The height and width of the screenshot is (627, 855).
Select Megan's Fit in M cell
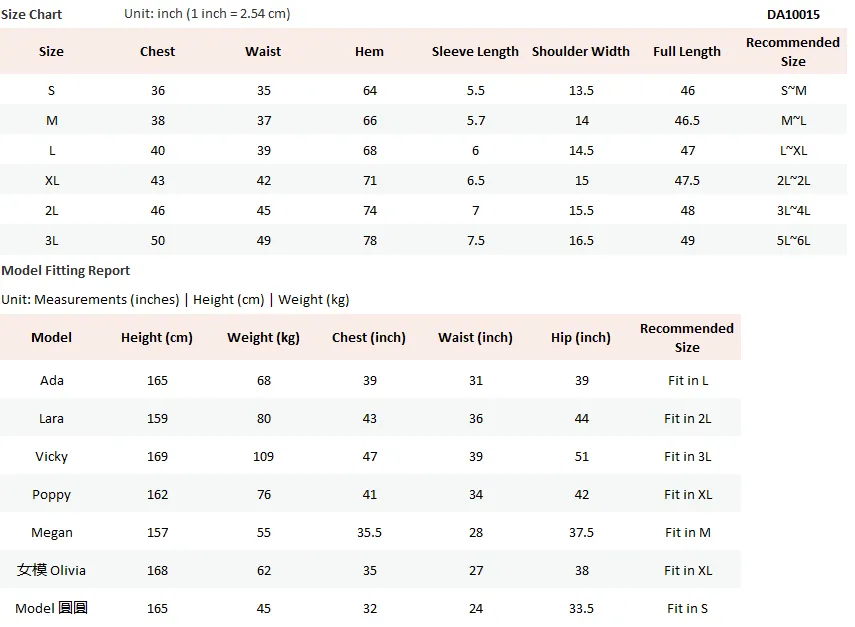pos(687,533)
